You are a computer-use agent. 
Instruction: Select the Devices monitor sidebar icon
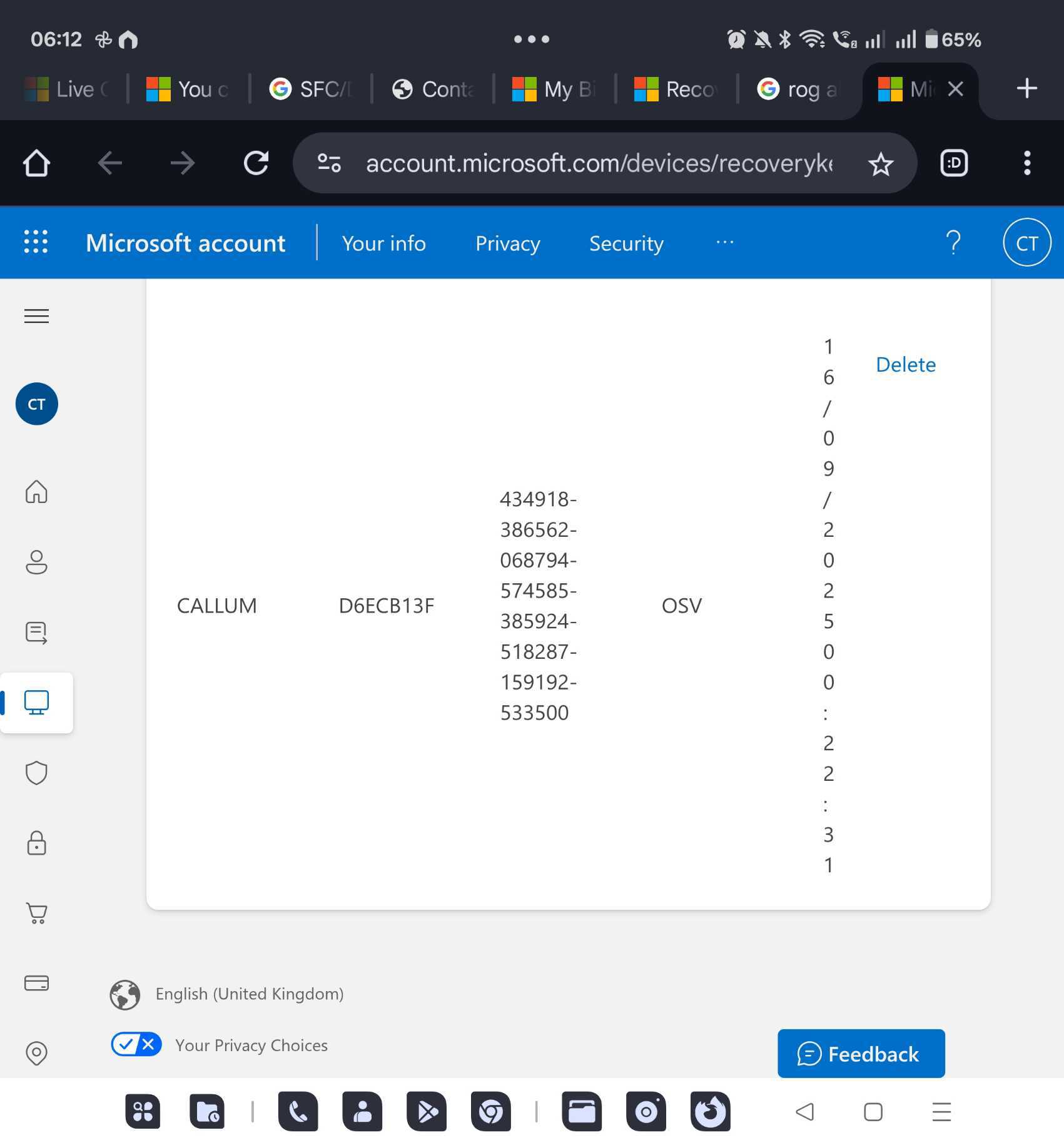tap(36, 703)
